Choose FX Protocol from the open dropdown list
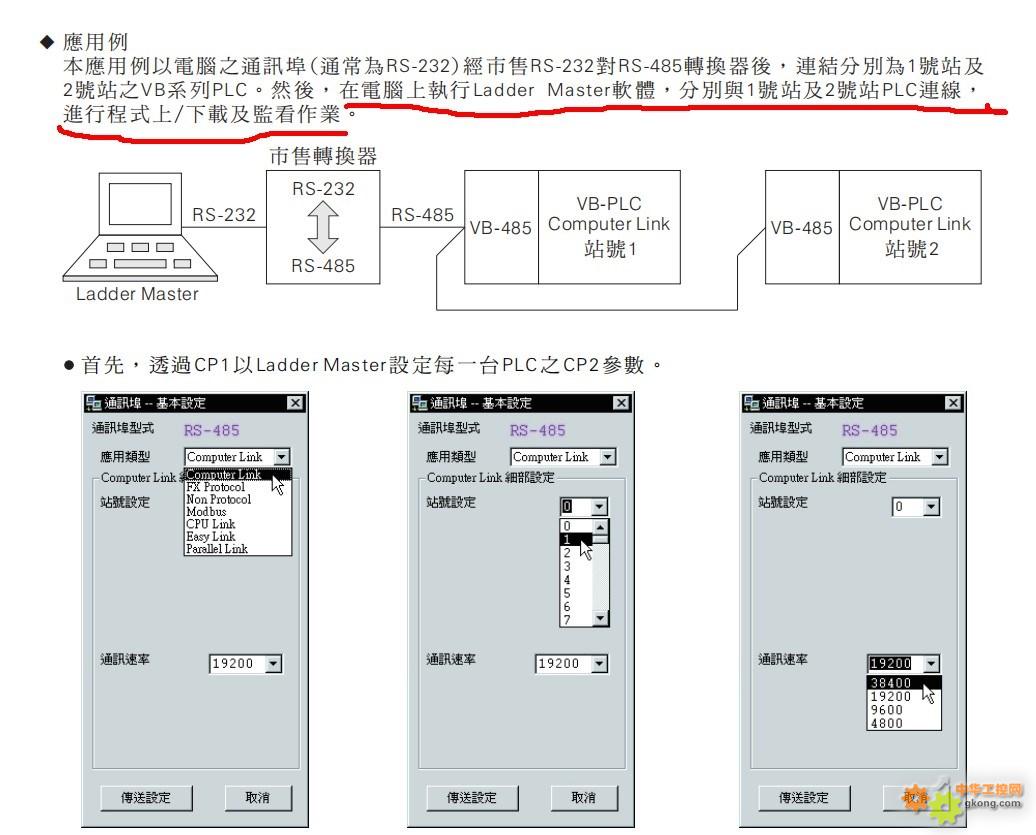The width and height of the screenshot is (1036, 835). pos(213,487)
